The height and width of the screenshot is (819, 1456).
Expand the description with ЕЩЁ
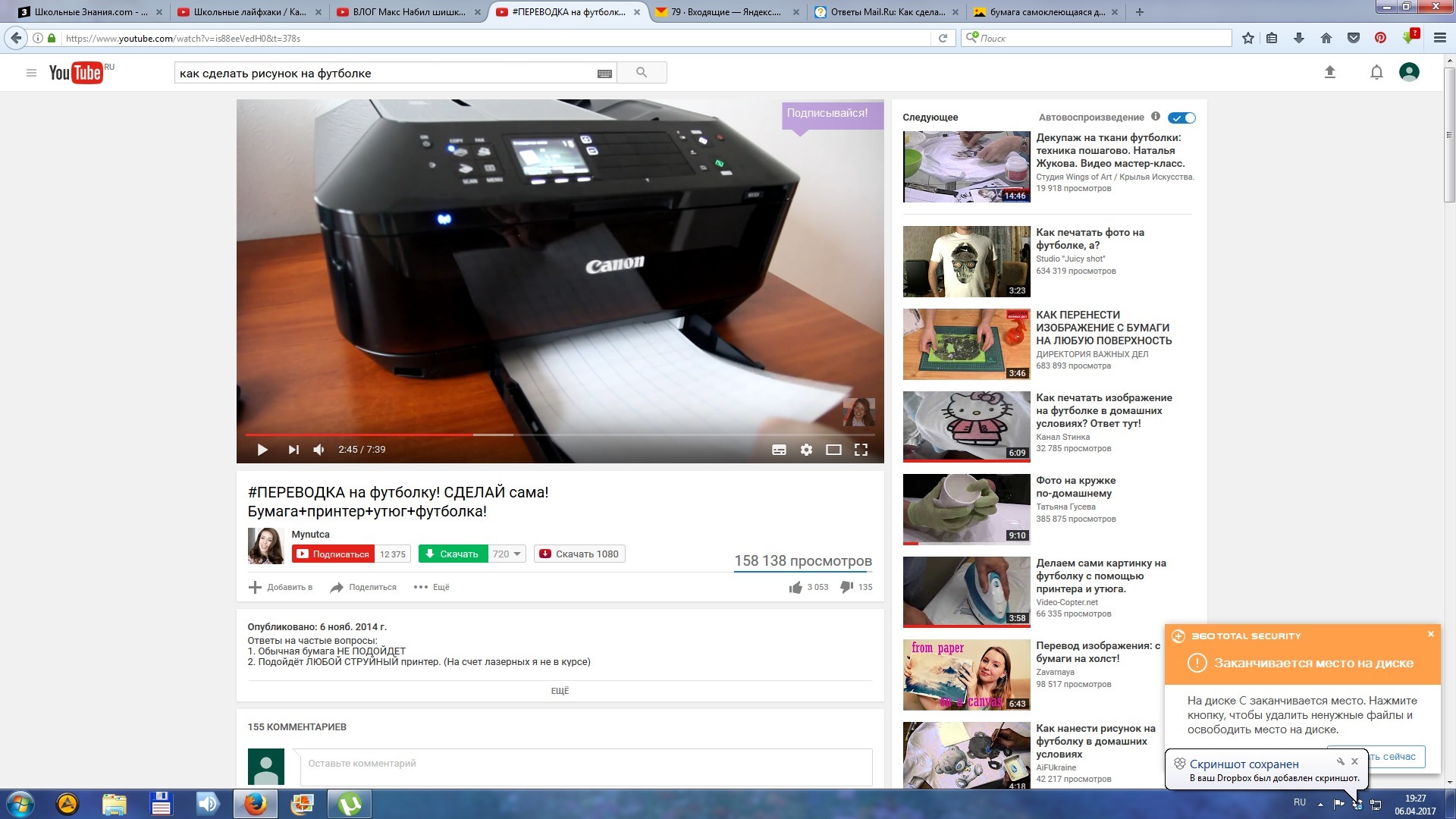pos(560,691)
